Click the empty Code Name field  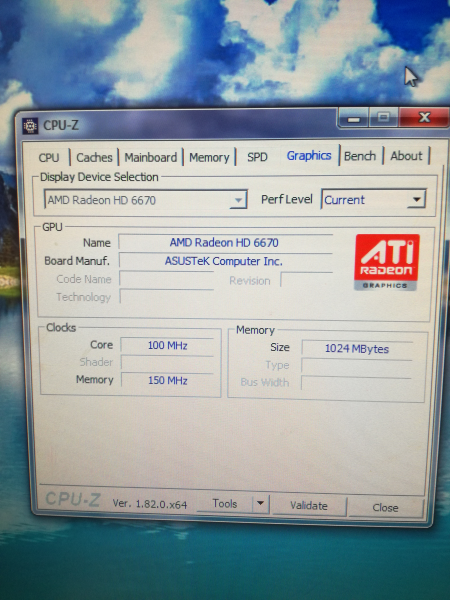(x=166, y=279)
